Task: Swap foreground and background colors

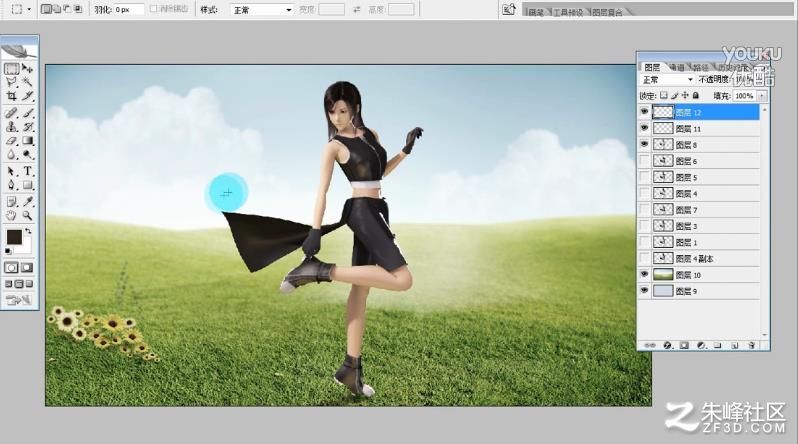Action: coord(28,231)
